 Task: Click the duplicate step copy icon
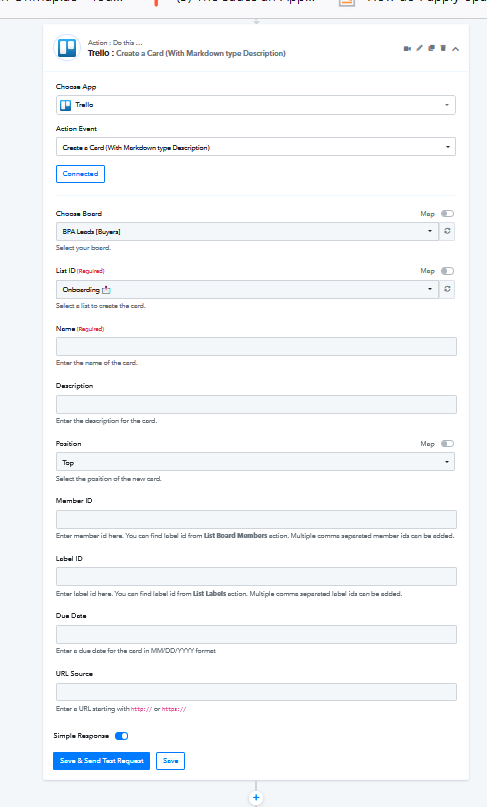(431, 48)
